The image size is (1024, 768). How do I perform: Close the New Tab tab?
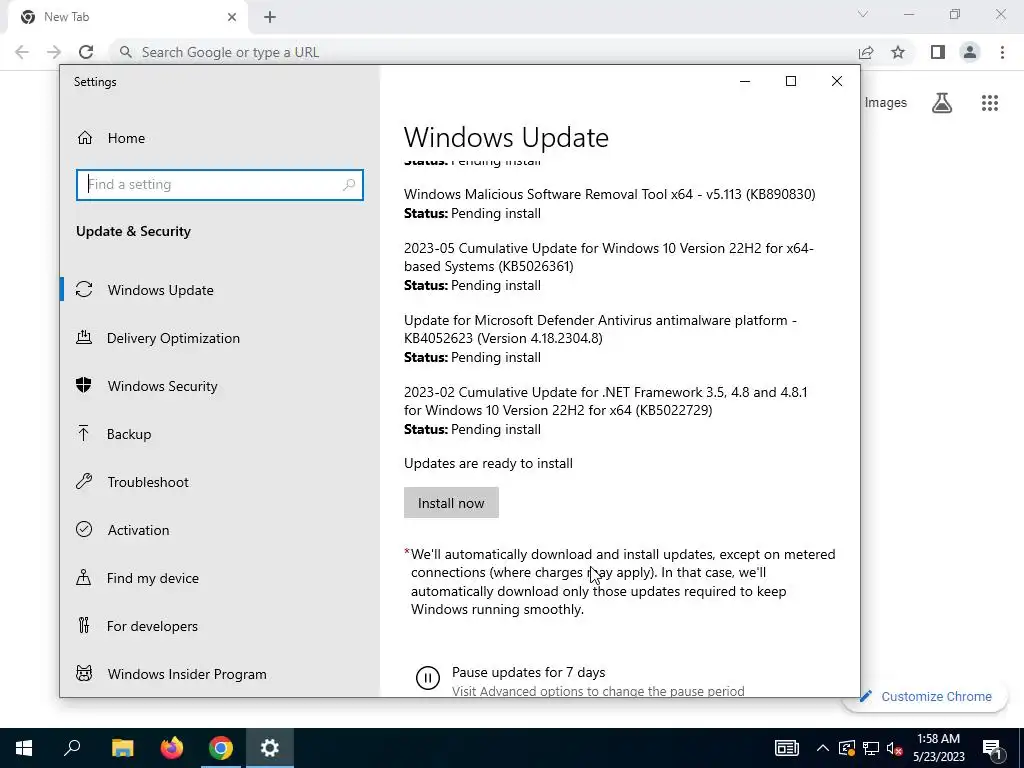pyautogui.click(x=232, y=17)
